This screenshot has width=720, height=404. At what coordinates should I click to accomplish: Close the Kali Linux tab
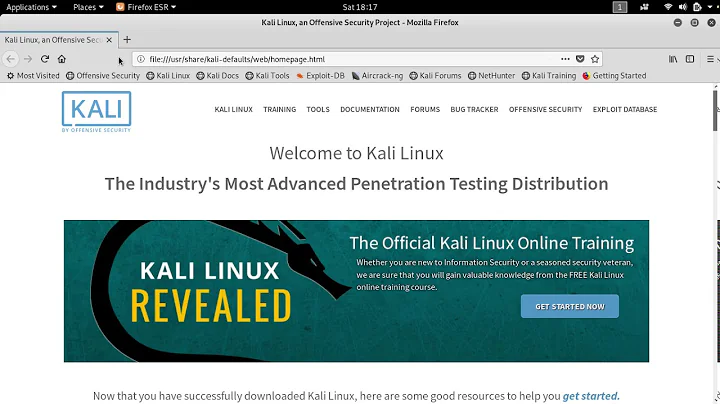tap(109, 40)
